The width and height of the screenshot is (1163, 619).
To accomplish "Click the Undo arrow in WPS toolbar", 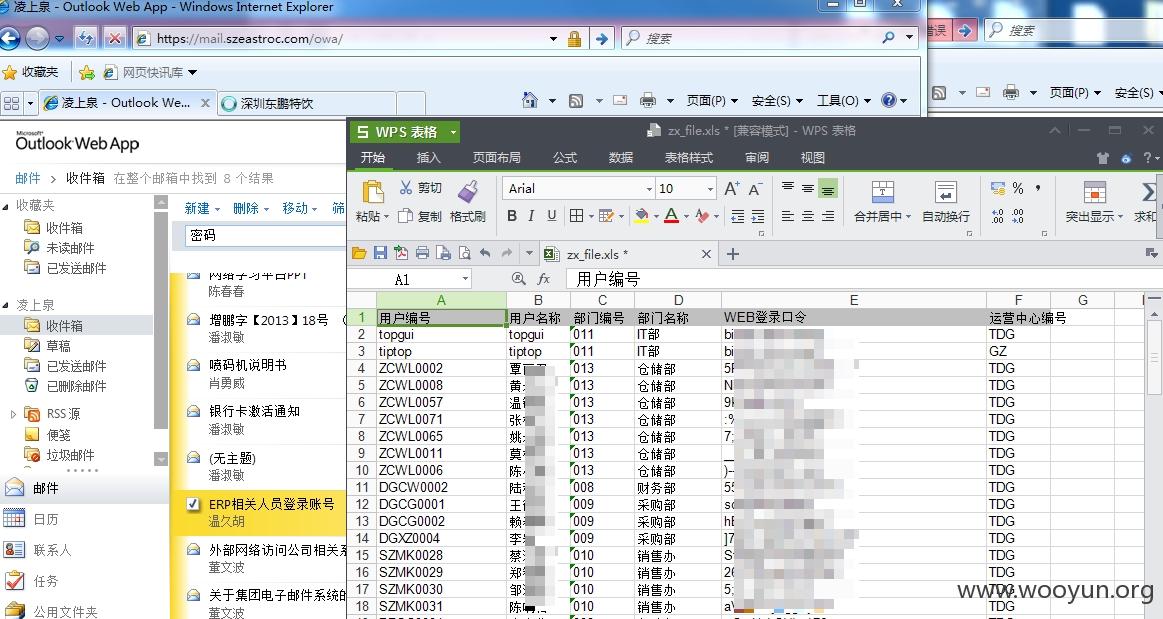I will tap(485, 254).
